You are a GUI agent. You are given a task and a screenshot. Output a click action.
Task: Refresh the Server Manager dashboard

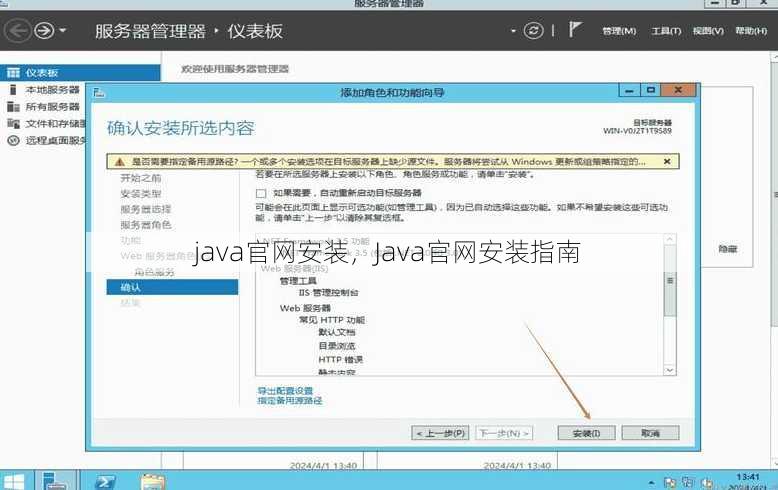533,31
